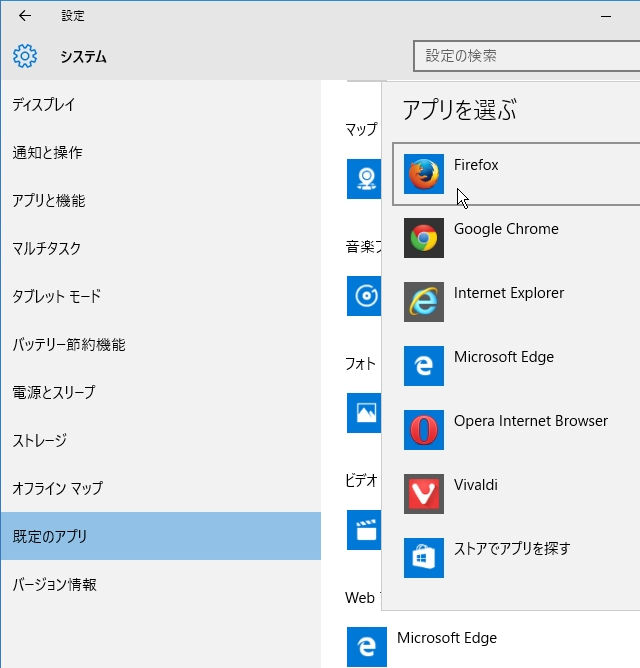
Task: Click the maps default app icon
Action: pyautogui.click(x=364, y=179)
